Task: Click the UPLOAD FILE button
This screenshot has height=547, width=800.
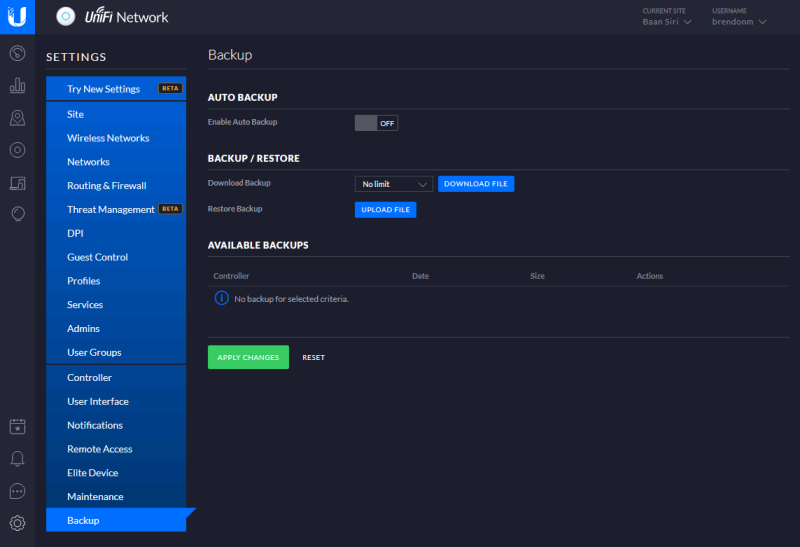Action: click(x=386, y=210)
